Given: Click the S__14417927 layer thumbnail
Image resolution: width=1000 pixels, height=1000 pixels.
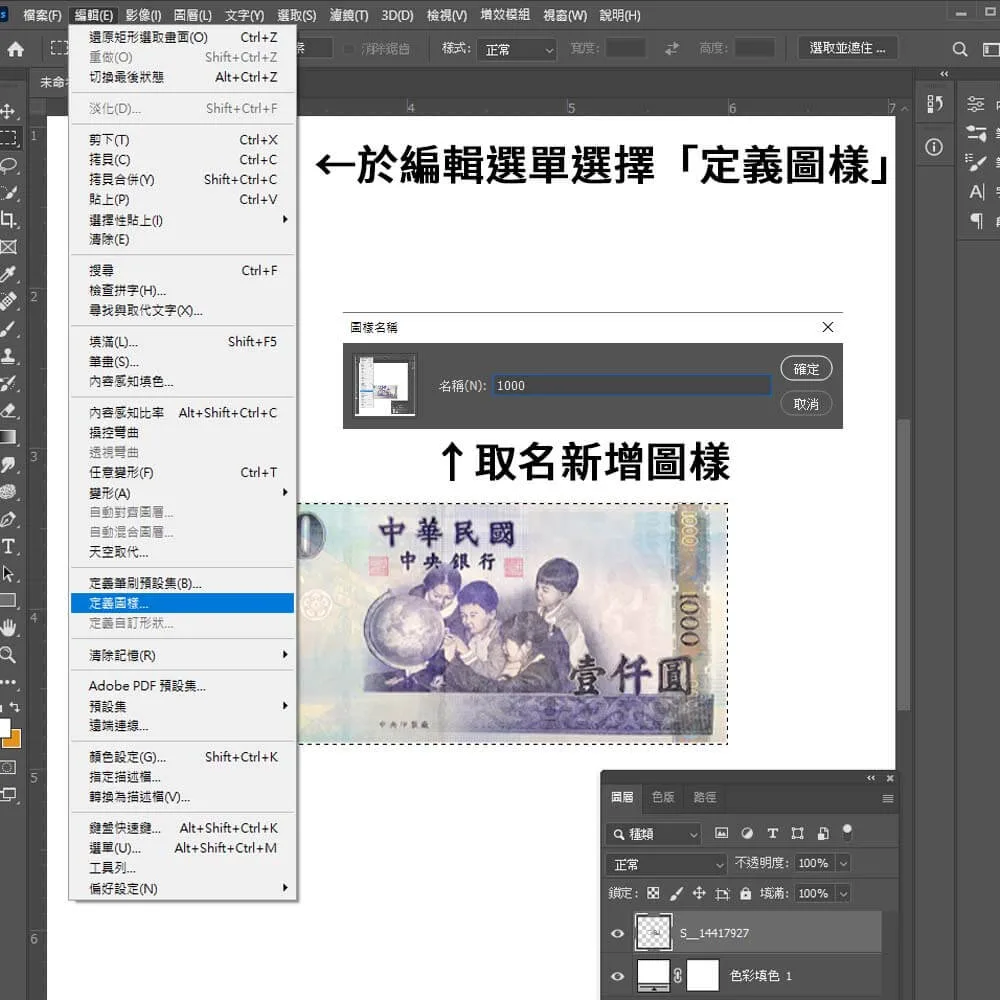Looking at the screenshot, I should coord(653,932).
